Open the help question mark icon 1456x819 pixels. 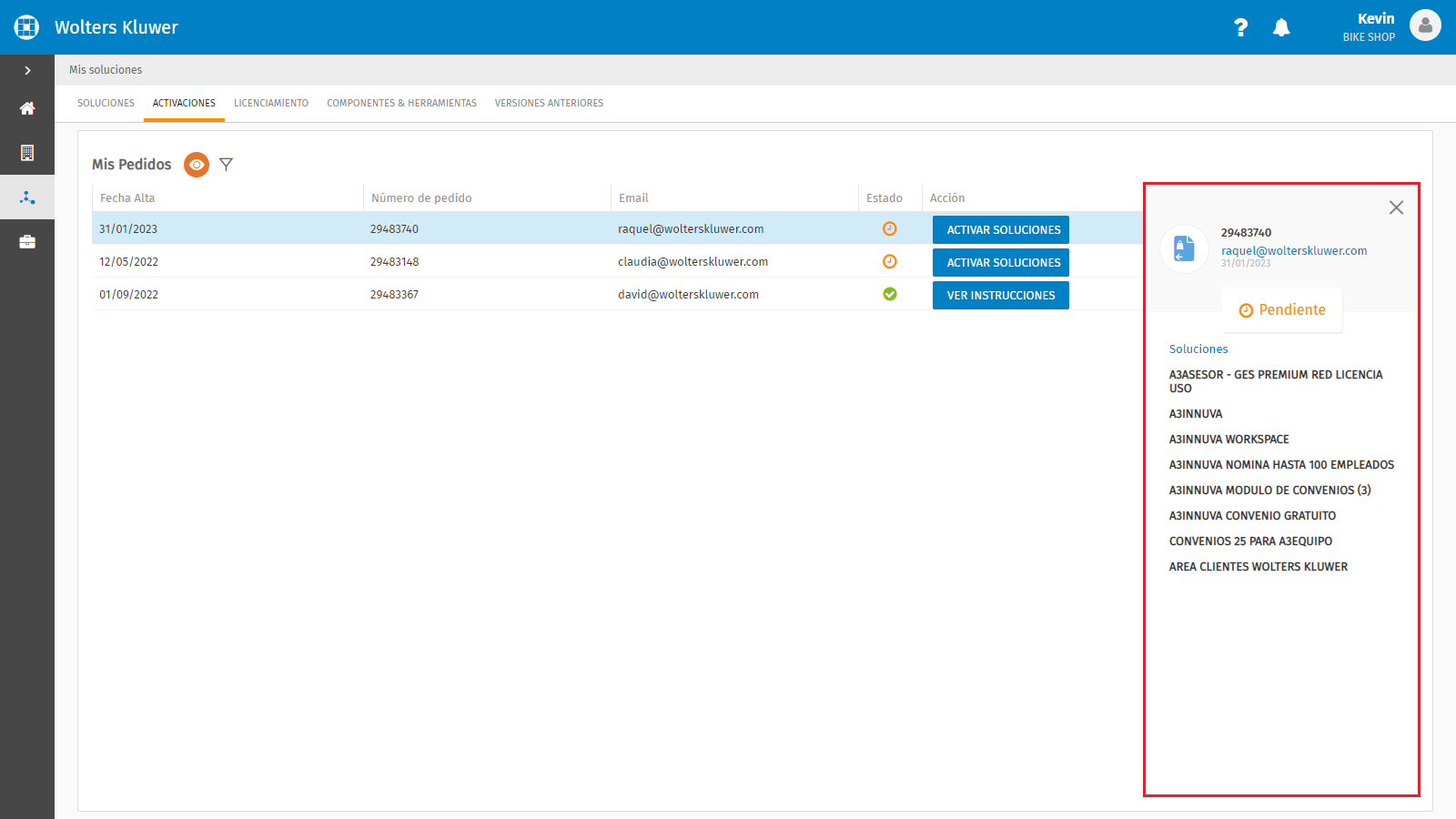point(1240,27)
